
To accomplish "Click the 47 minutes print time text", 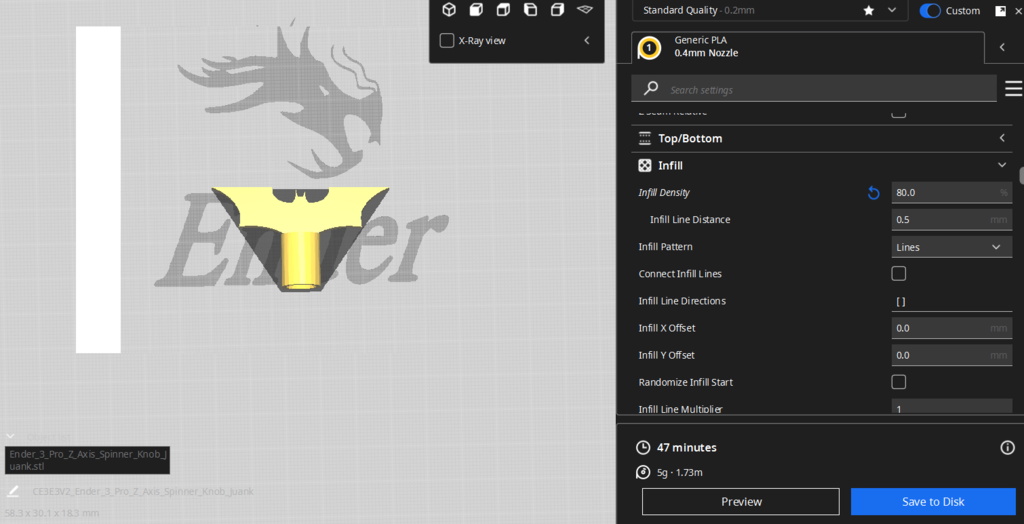I will (686, 448).
